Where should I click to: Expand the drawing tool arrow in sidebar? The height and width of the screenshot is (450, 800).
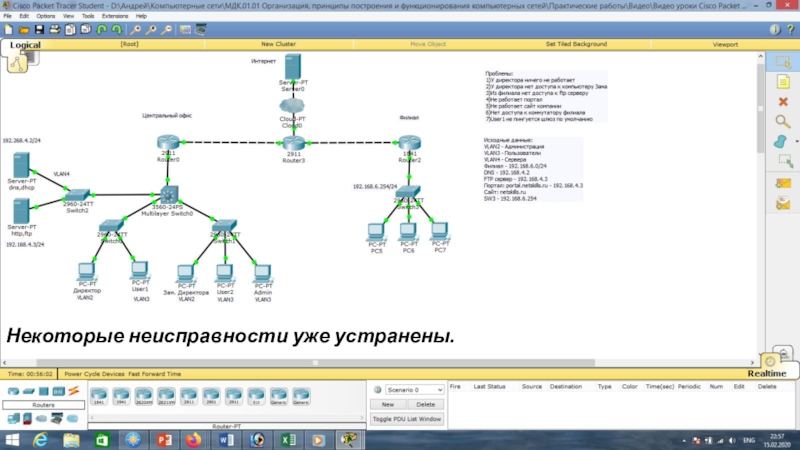796,141
